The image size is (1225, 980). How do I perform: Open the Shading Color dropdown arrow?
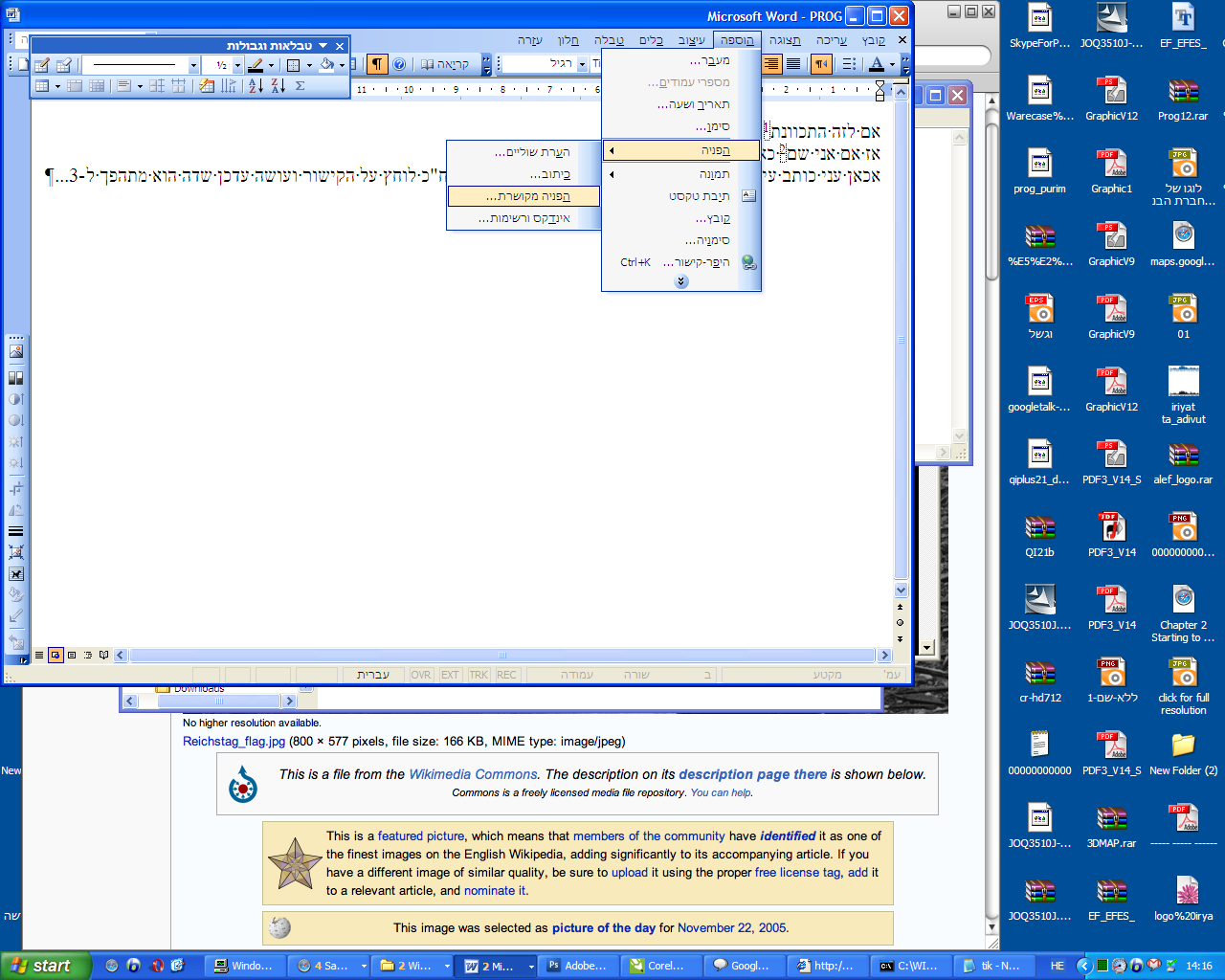(342, 65)
